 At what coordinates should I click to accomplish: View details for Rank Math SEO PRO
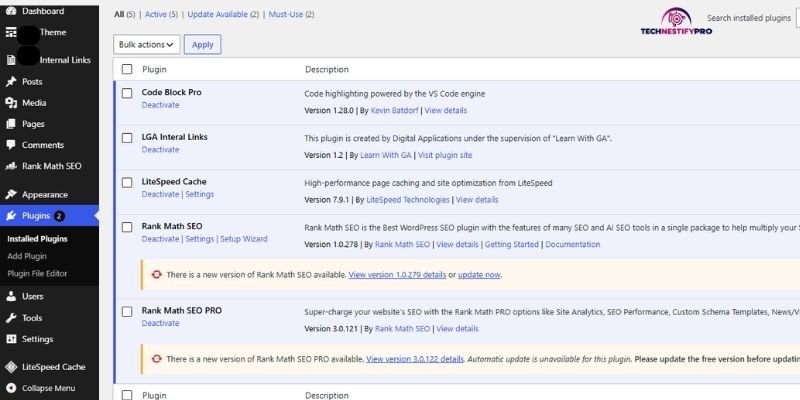[457, 329]
